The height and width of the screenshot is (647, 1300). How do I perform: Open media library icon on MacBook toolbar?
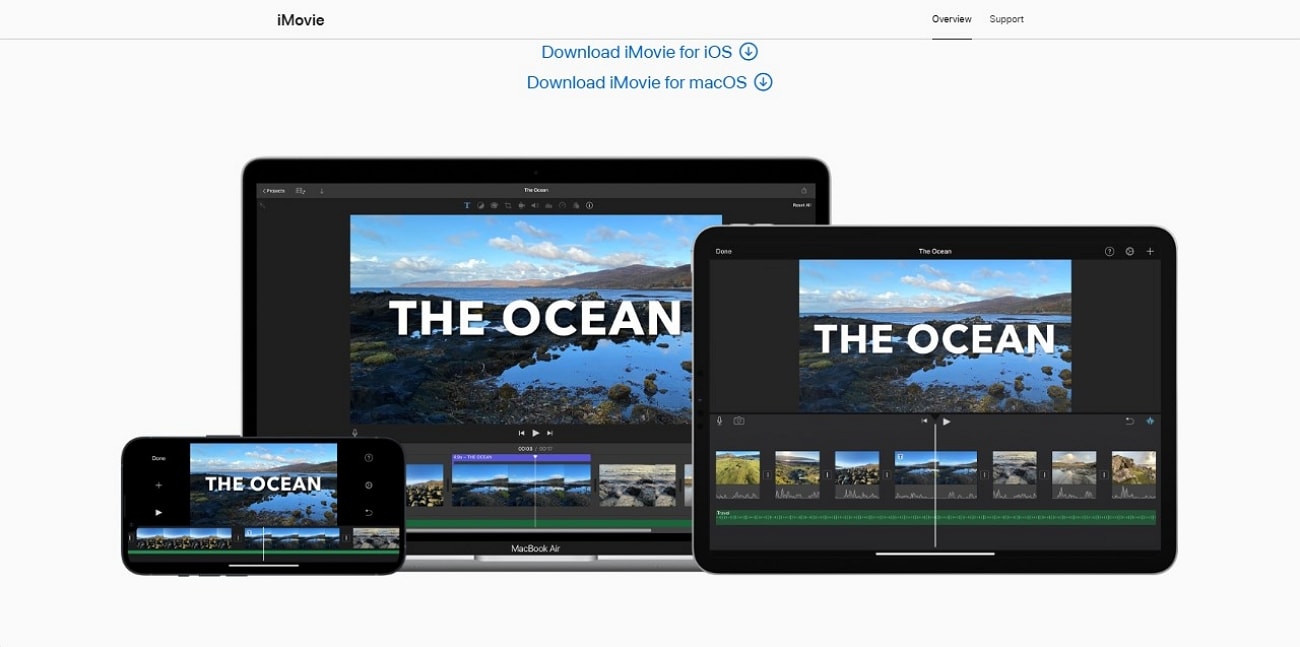tap(300, 190)
